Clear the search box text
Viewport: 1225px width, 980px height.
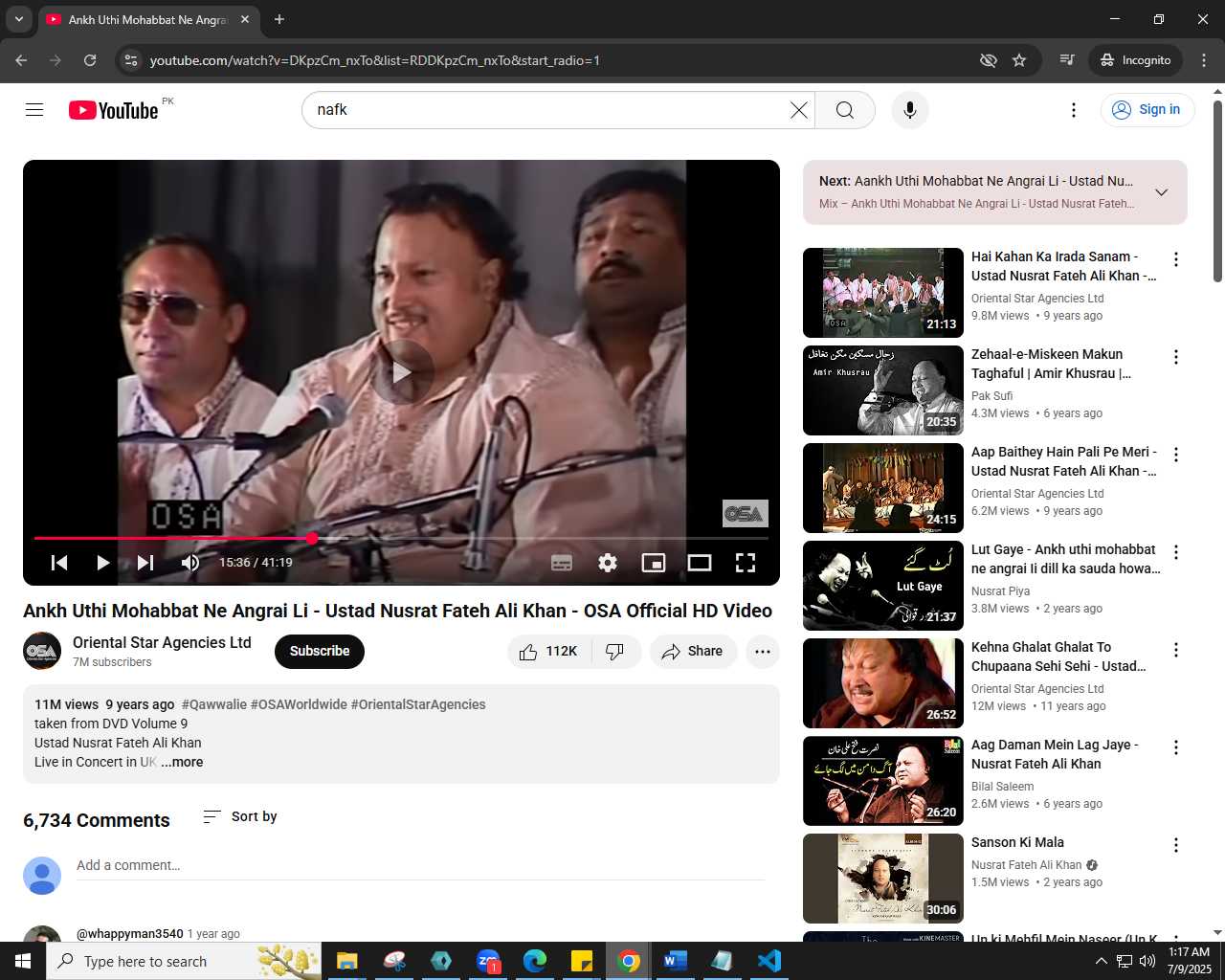pos(798,110)
